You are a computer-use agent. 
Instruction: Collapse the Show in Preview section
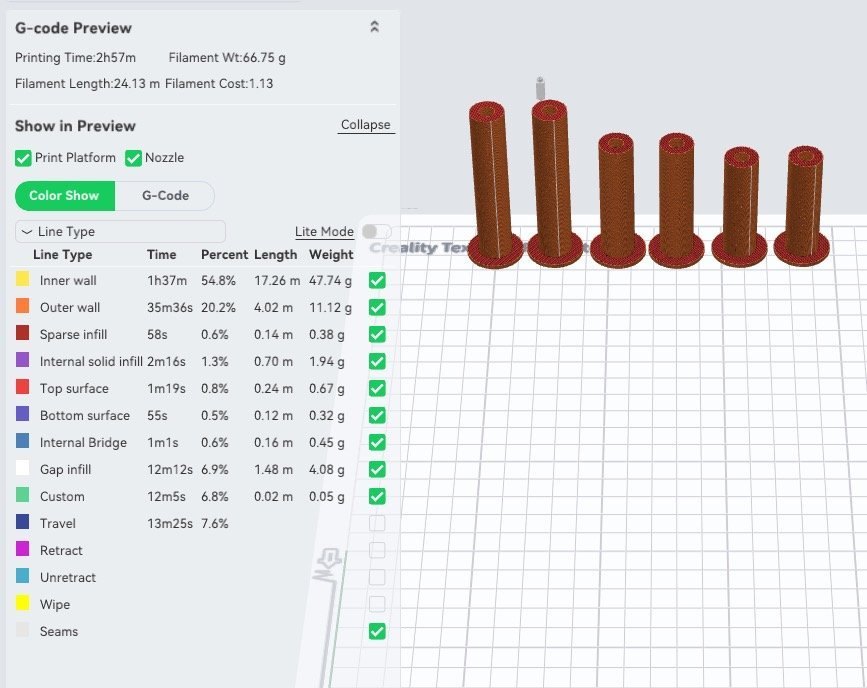click(365, 125)
